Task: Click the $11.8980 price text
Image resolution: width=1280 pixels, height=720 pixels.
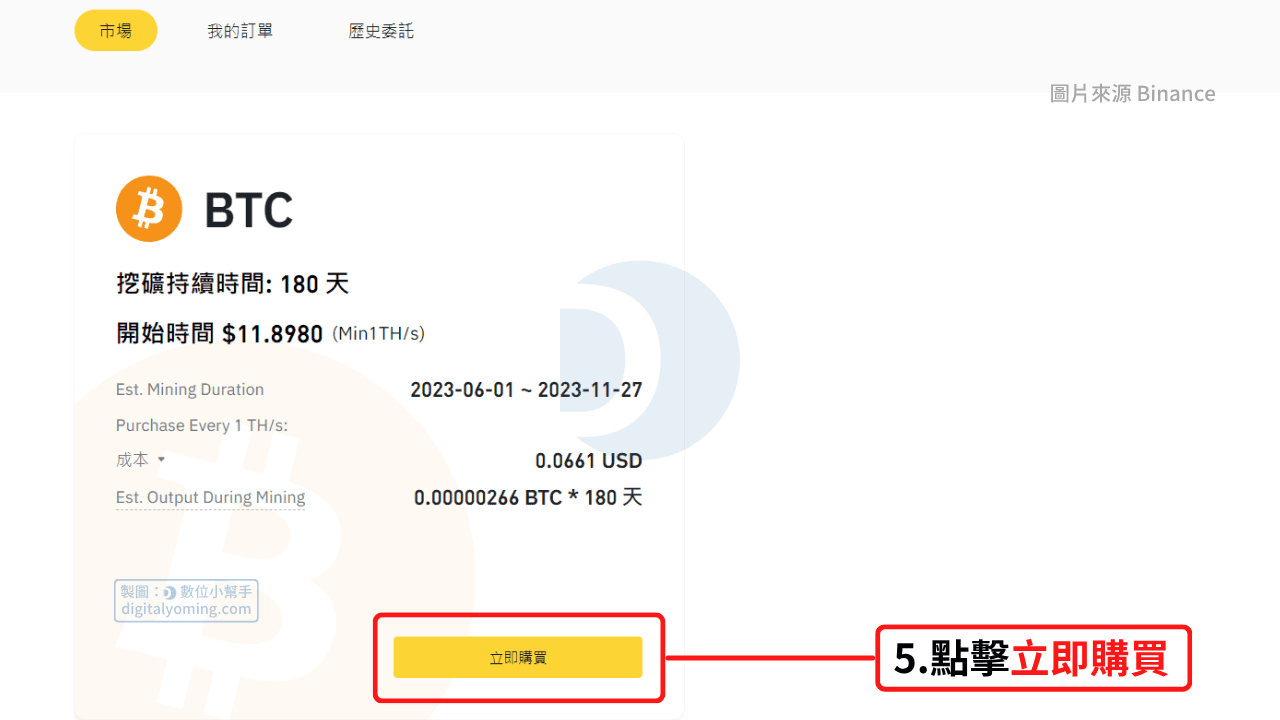Action: pyautogui.click(x=272, y=334)
